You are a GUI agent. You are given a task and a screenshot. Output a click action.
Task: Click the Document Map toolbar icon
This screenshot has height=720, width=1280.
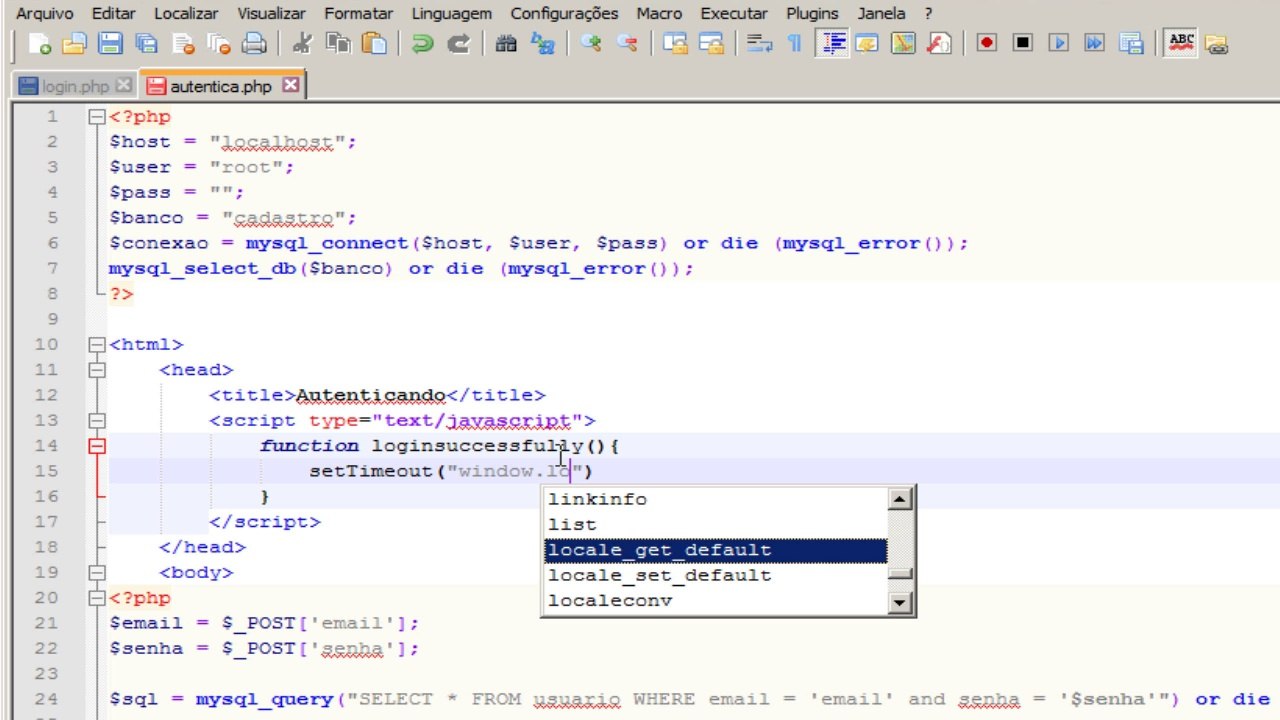tap(903, 44)
